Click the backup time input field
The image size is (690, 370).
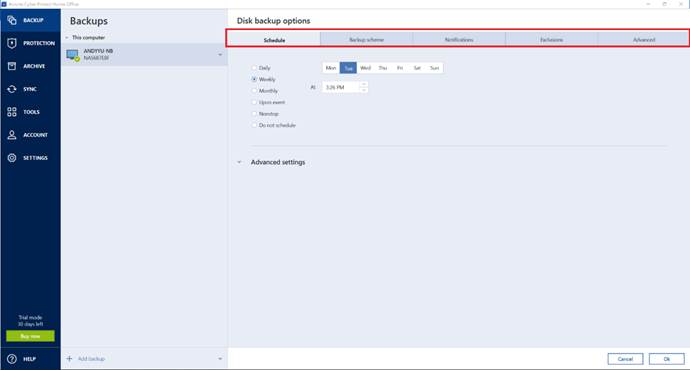point(341,87)
